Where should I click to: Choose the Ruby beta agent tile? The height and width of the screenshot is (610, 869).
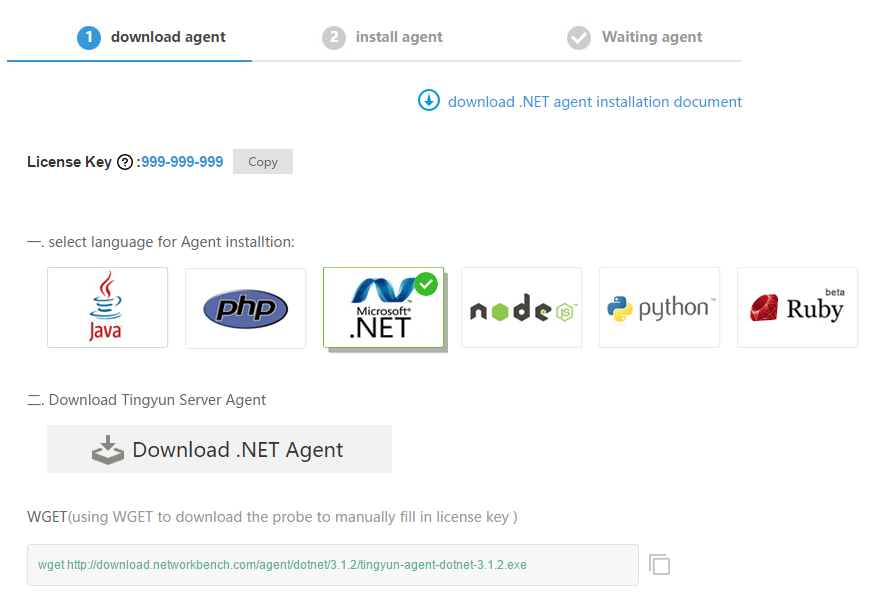[x=797, y=308]
